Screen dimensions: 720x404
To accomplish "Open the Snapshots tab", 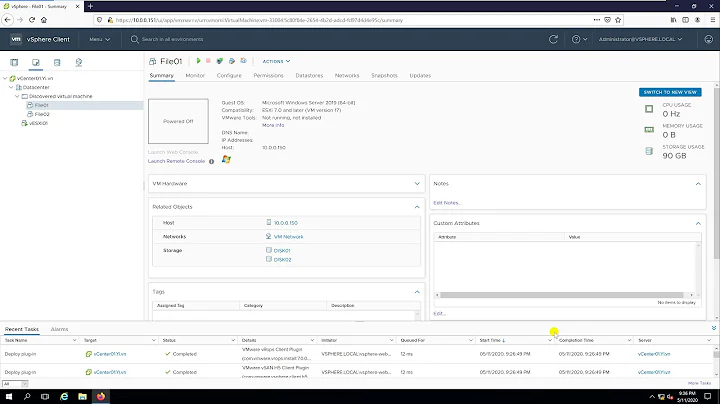I will coord(384,75).
